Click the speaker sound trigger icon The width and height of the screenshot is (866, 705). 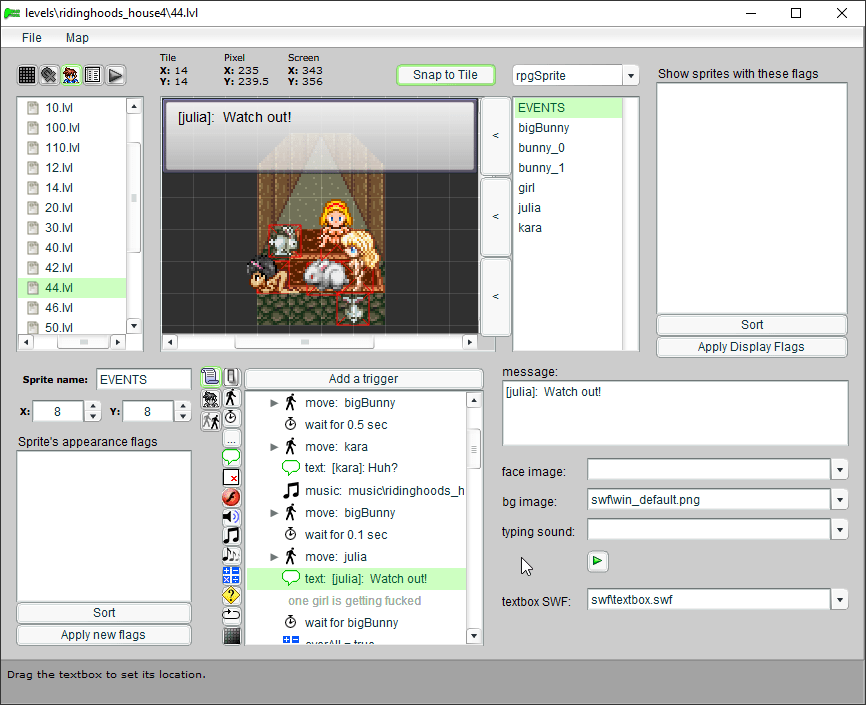(x=231, y=516)
